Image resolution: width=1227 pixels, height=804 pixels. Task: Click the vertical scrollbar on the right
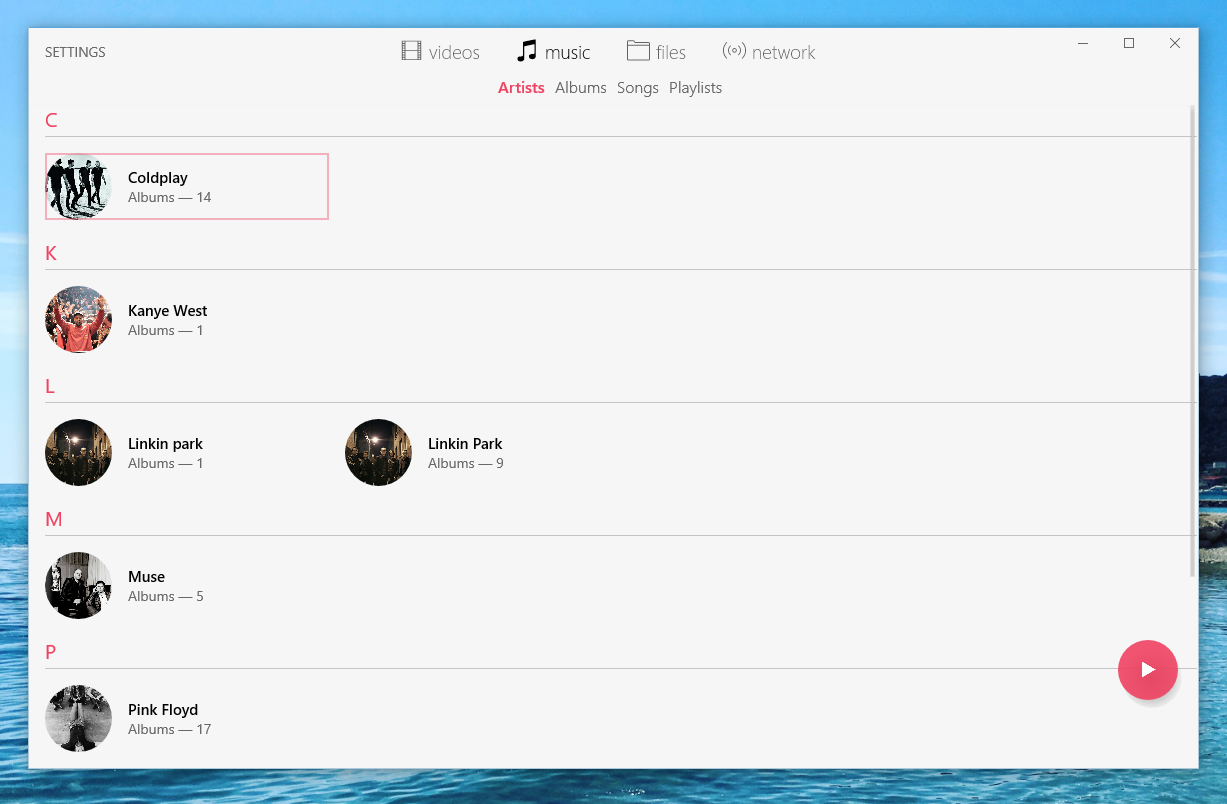pos(1192,340)
